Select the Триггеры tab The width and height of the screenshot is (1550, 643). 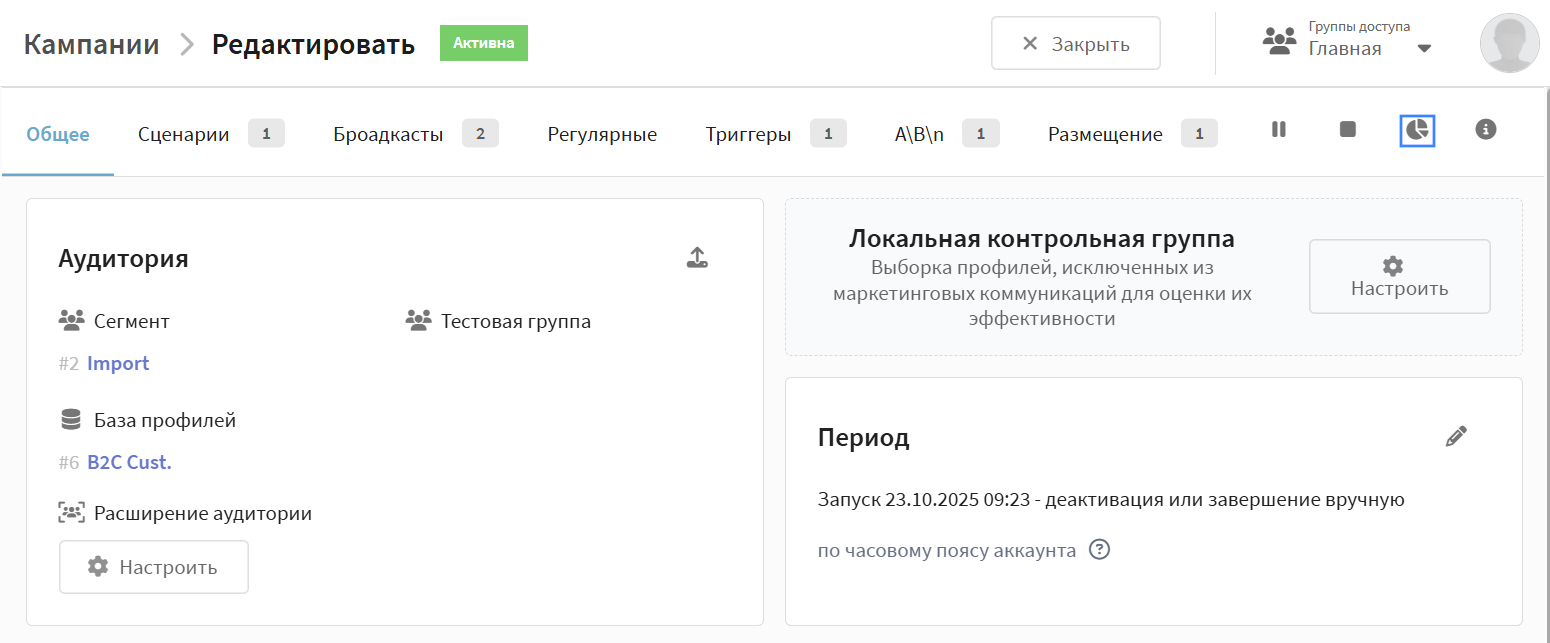(x=748, y=134)
